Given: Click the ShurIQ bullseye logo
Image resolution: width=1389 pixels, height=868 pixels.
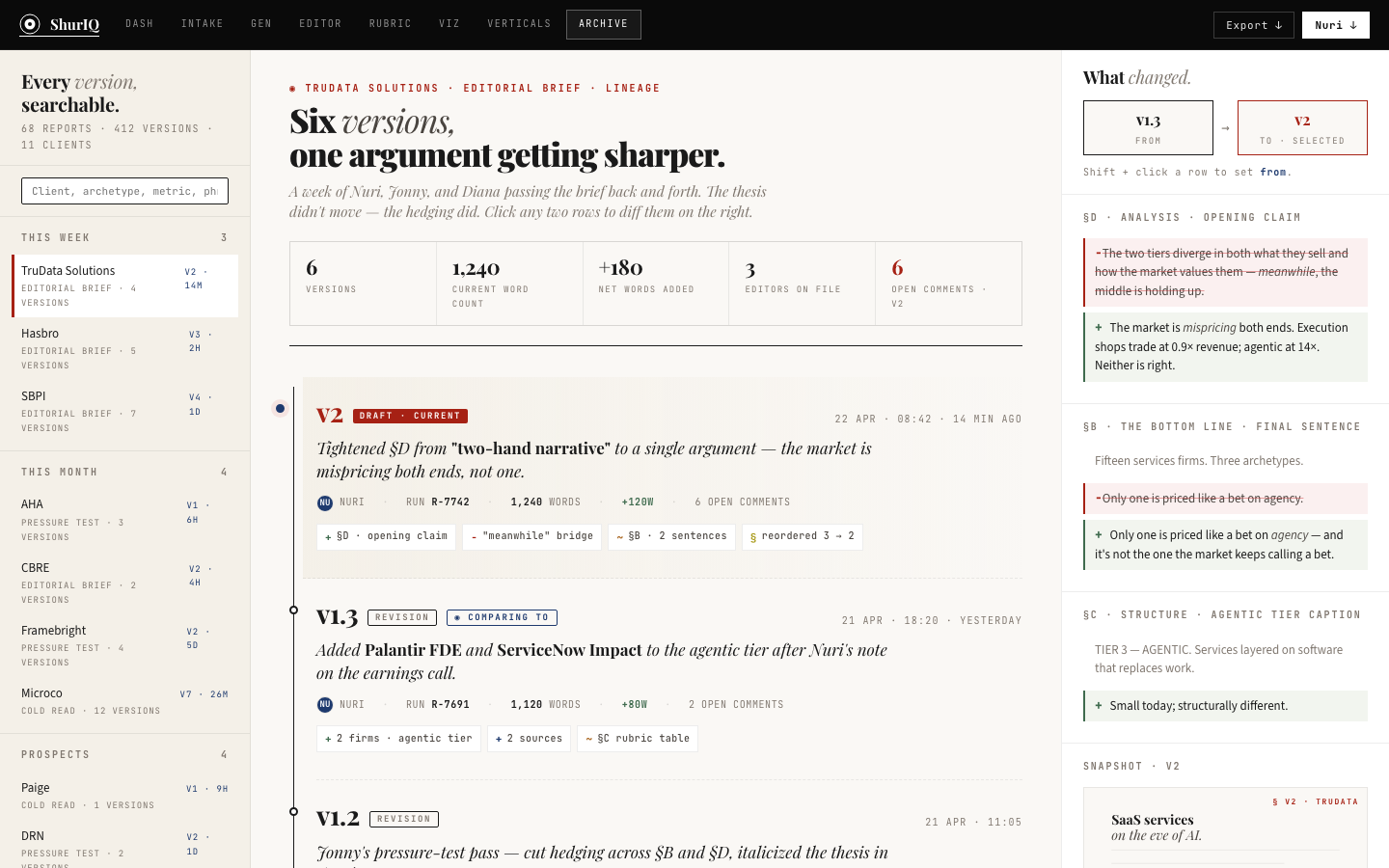Looking at the screenshot, I should click(x=28, y=24).
